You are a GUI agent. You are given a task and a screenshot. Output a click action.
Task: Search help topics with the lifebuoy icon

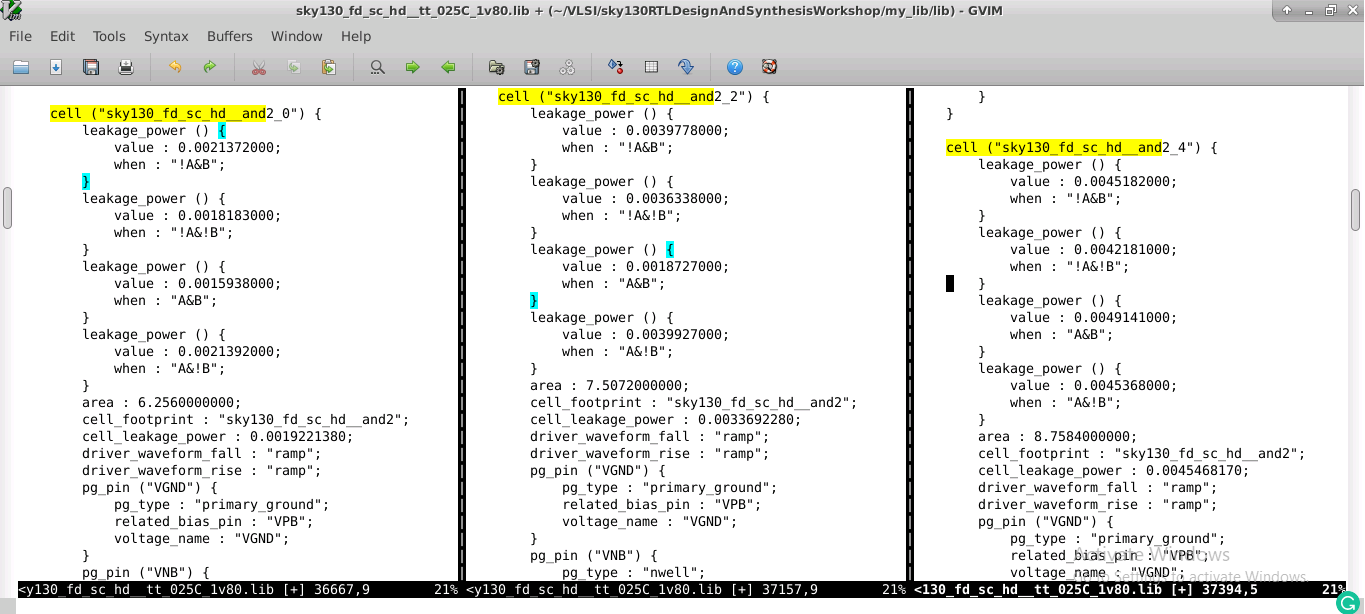tap(769, 67)
